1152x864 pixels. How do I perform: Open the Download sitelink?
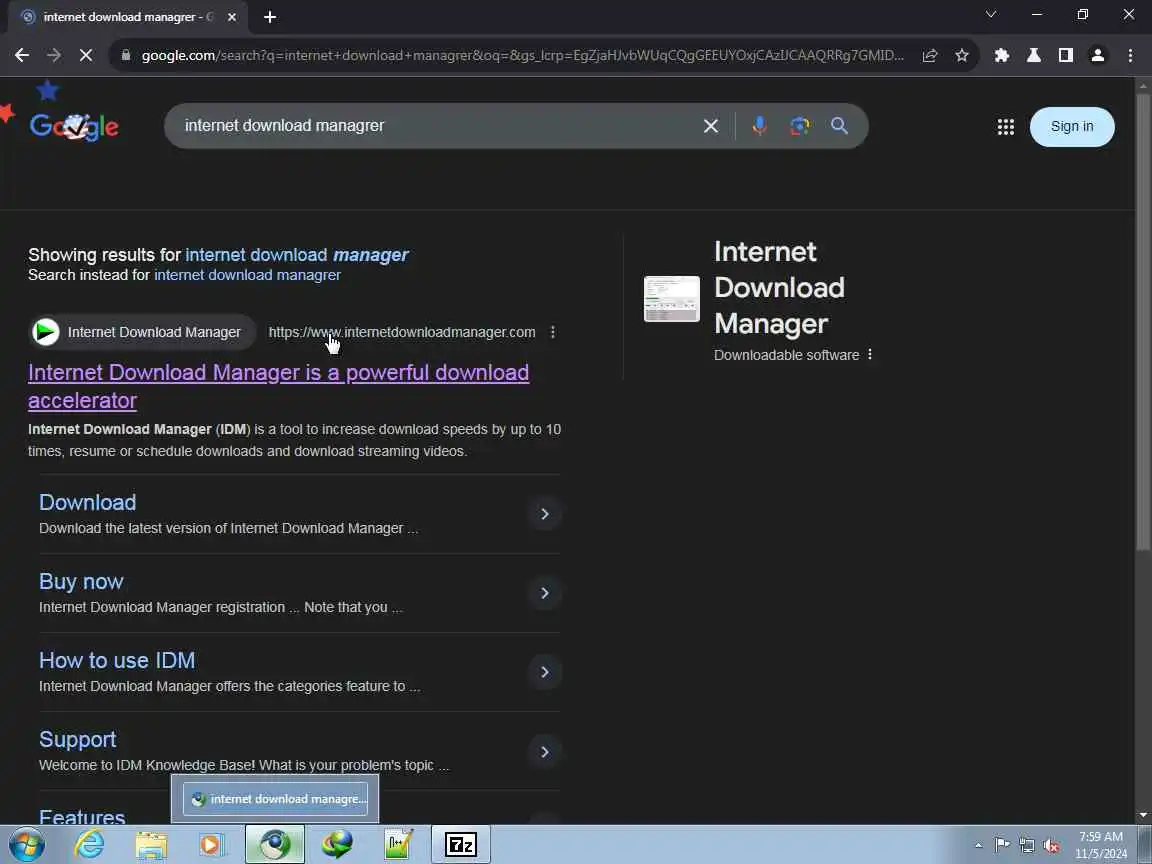[x=87, y=503]
